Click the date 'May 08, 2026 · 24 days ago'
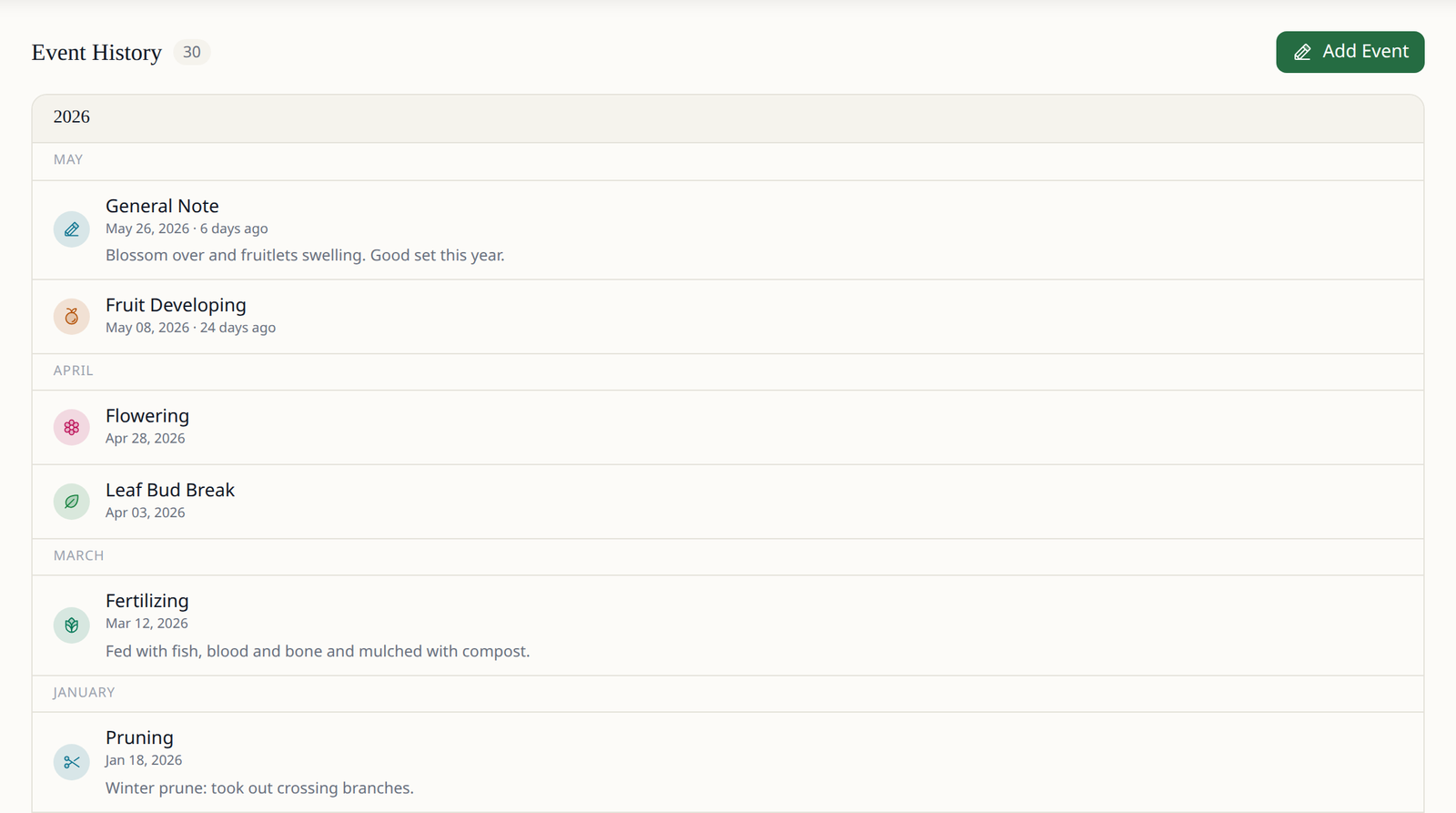Image resolution: width=1456 pixels, height=813 pixels. (x=190, y=328)
